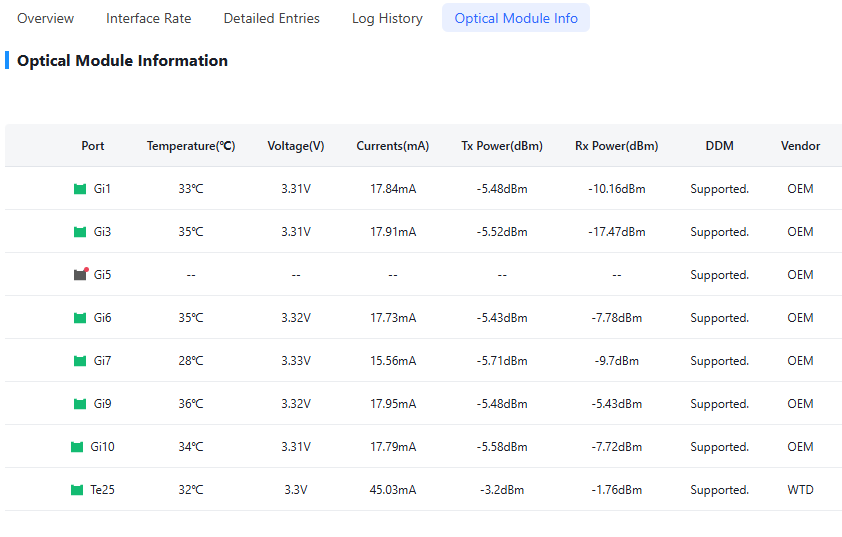Click the green port icon for Gi1
This screenshot has height=537, width=842.
click(x=79, y=189)
